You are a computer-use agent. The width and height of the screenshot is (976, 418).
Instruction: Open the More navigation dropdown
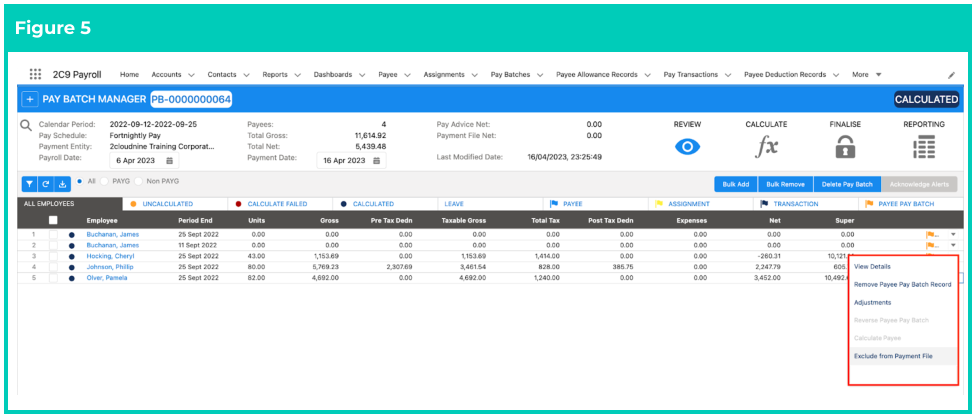click(867, 75)
